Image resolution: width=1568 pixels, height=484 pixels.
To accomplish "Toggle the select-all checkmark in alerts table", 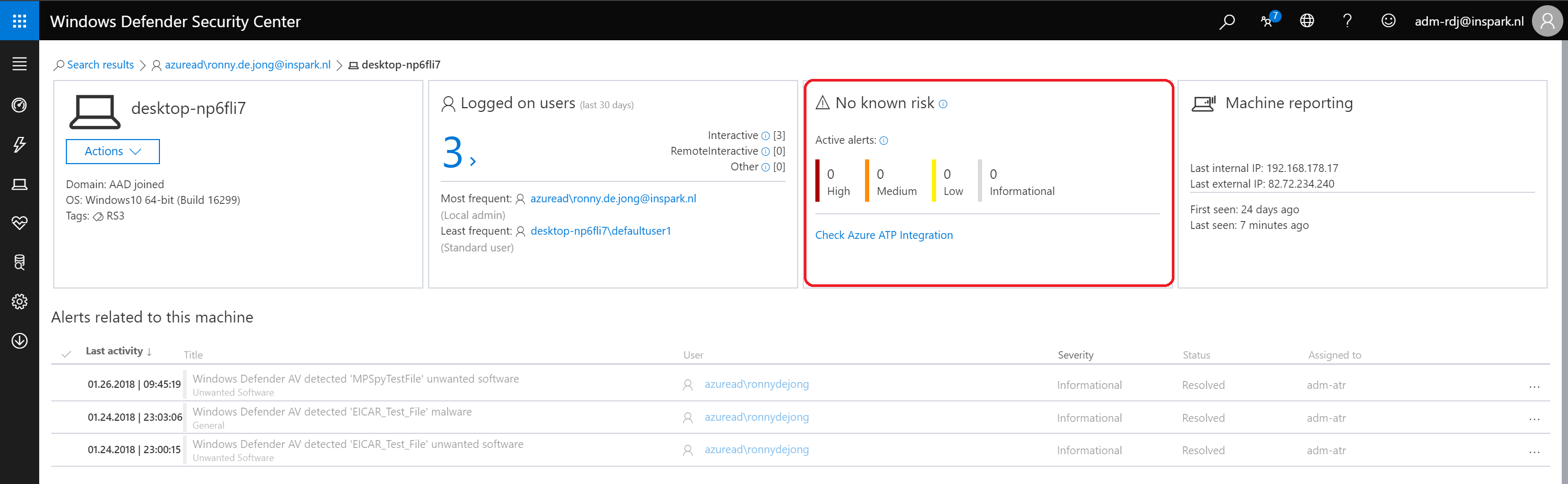I will (x=66, y=354).
